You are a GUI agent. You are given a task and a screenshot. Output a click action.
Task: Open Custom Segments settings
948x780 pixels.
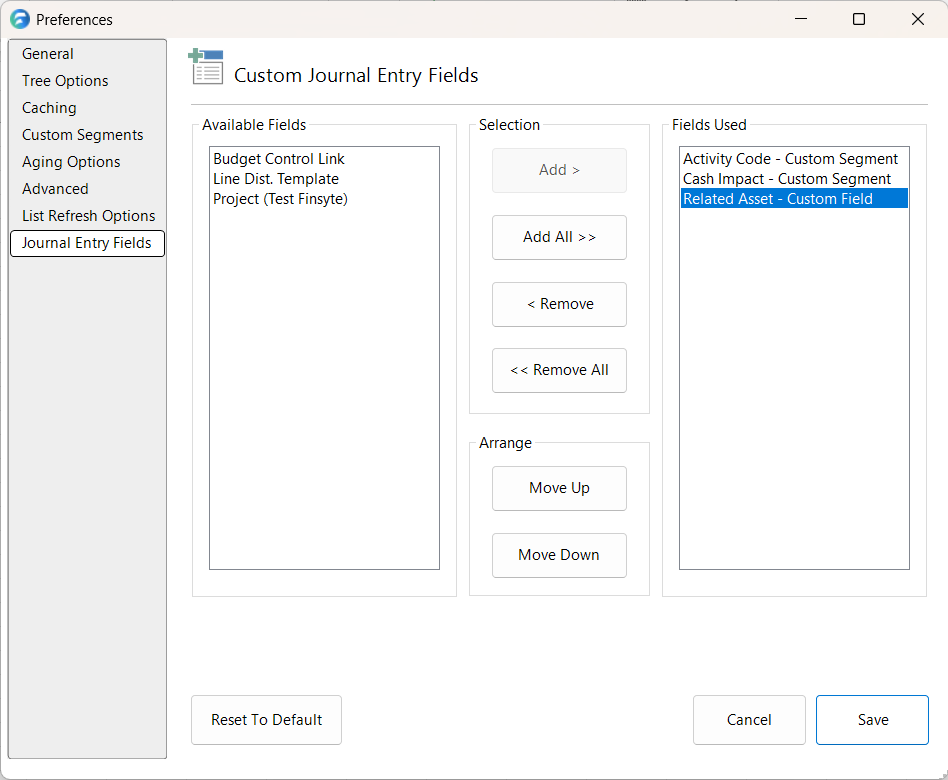point(82,135)
